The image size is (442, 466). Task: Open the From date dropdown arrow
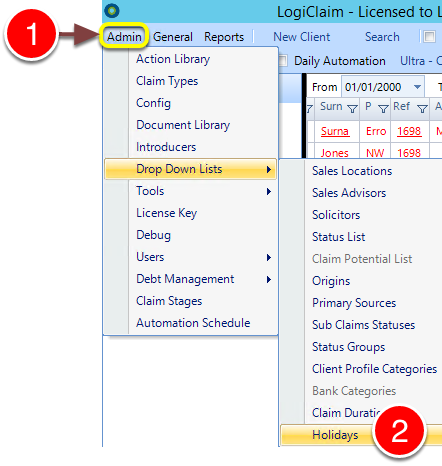[417, 87]
